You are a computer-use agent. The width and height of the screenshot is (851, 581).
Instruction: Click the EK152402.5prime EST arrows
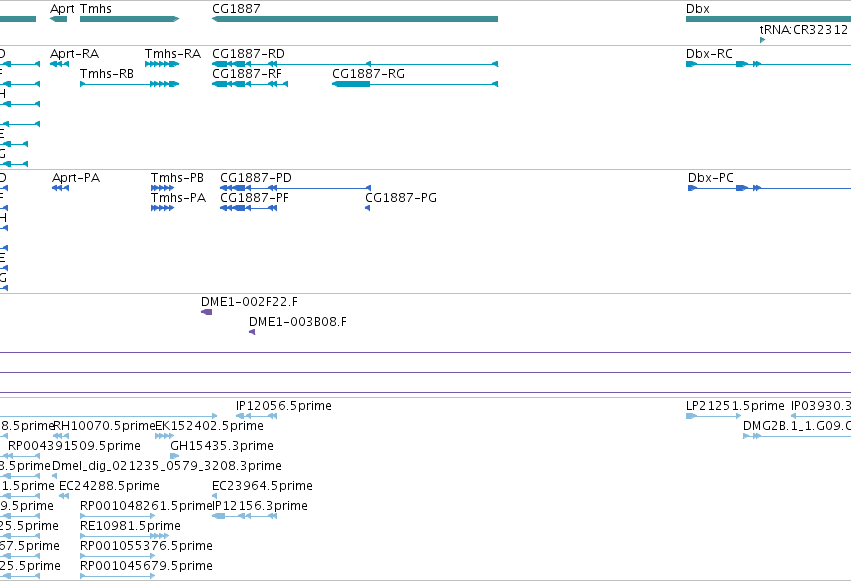(x=164, y=436)
